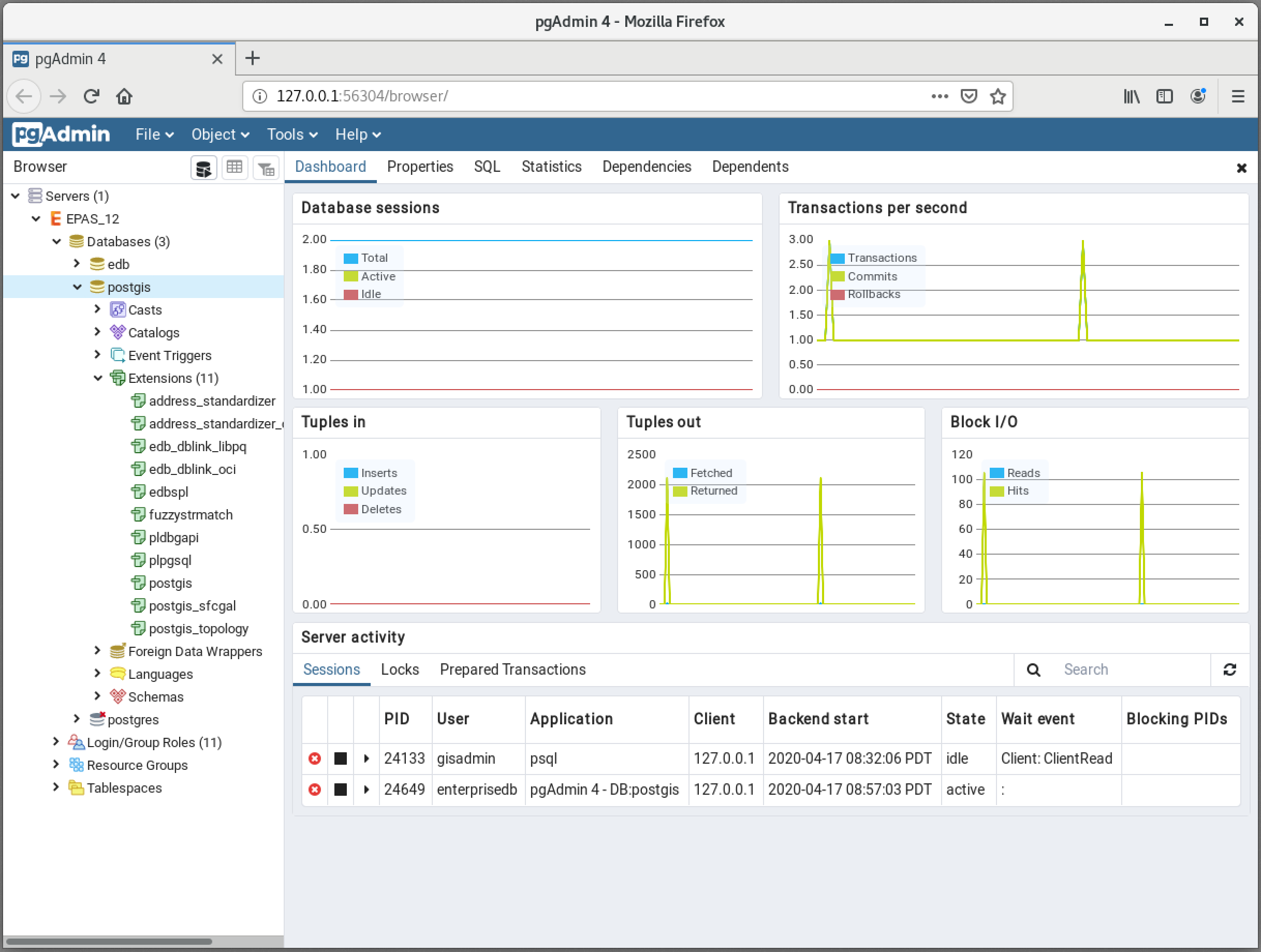Open the Query Tool icon in Browser panel
This screenshot has width=1261, height=952.
203,168
